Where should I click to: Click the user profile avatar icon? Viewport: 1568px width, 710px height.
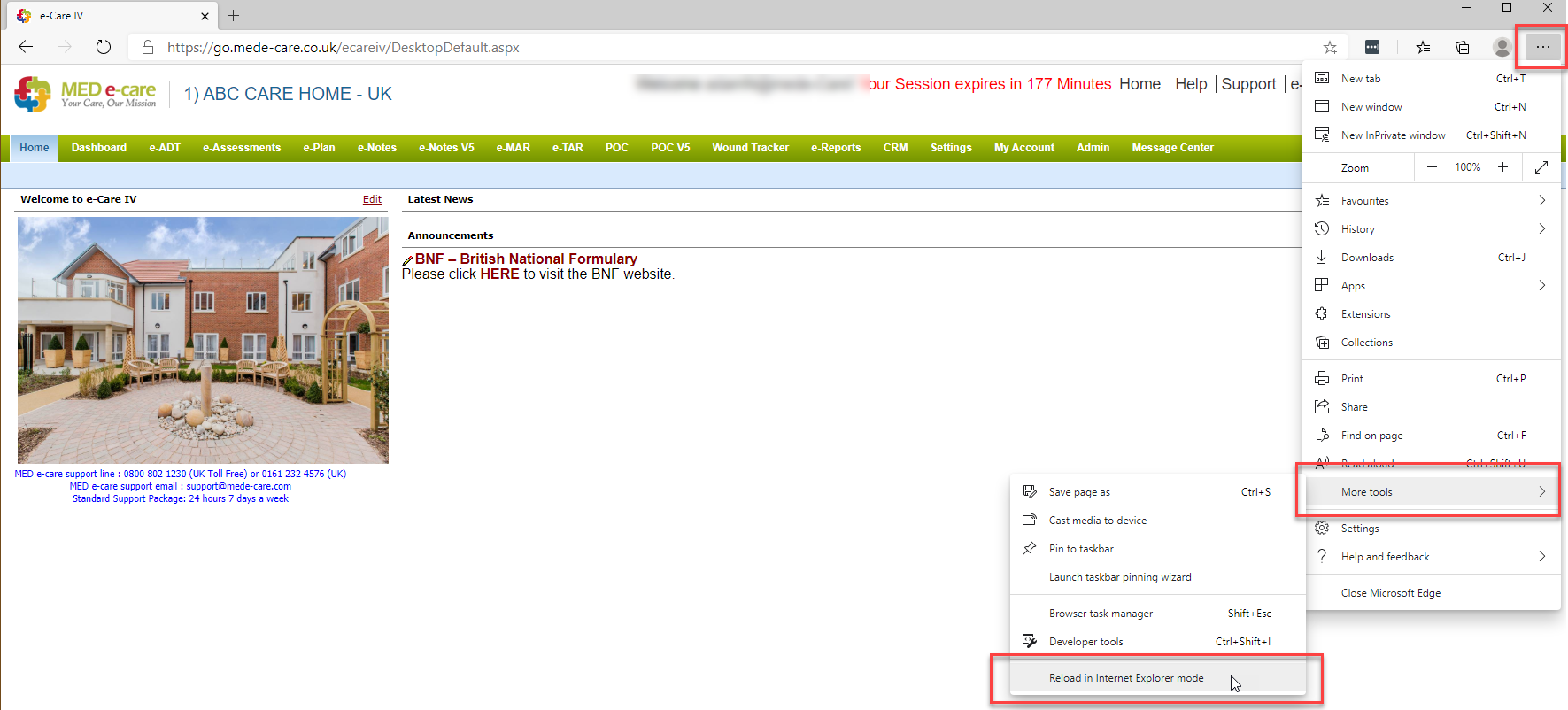1502,48
